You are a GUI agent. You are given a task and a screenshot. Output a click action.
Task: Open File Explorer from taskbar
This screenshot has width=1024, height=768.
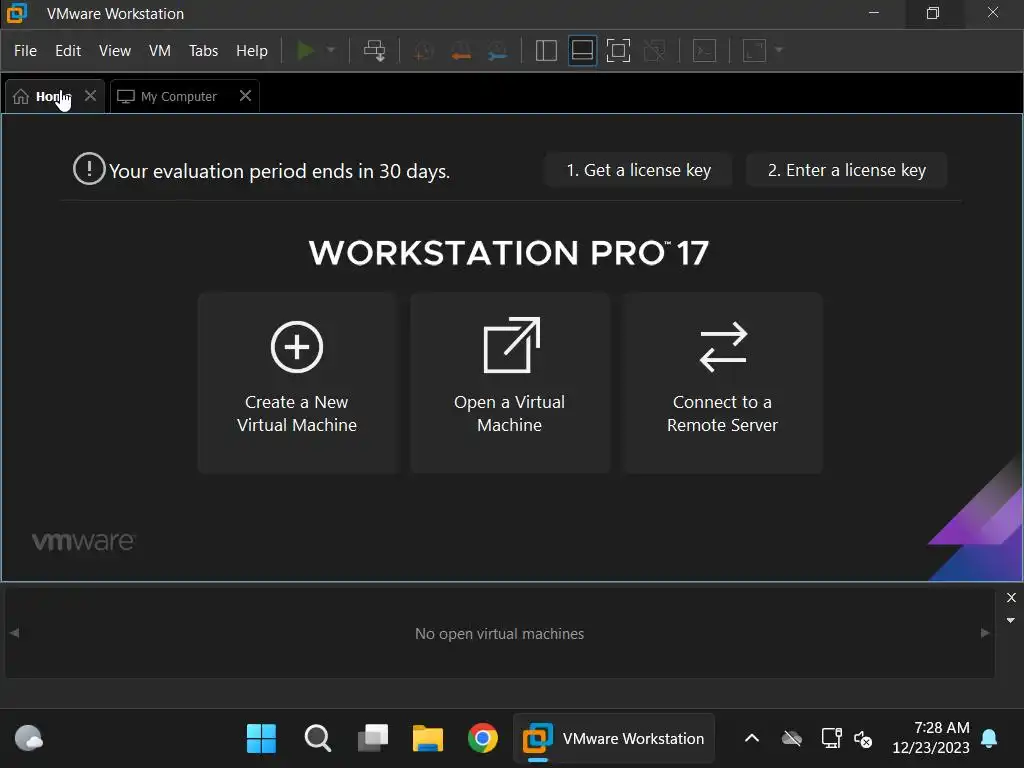(x=428, y=739)
